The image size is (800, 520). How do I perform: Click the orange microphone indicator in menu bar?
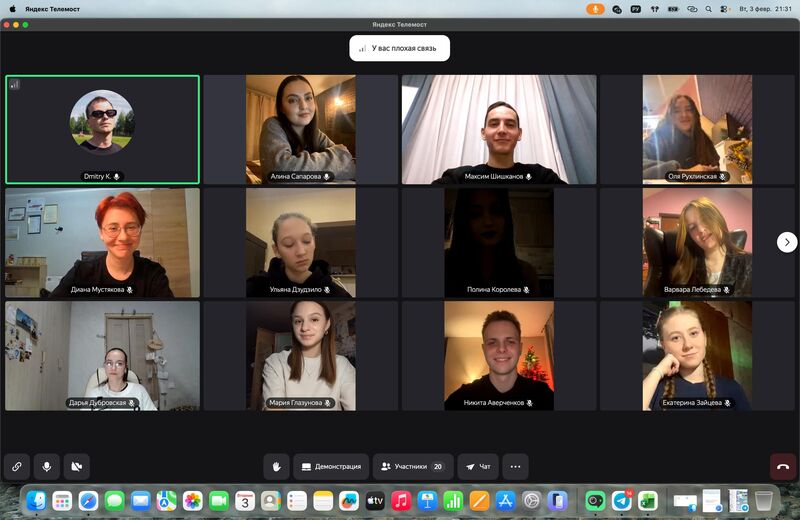(595, 8)
